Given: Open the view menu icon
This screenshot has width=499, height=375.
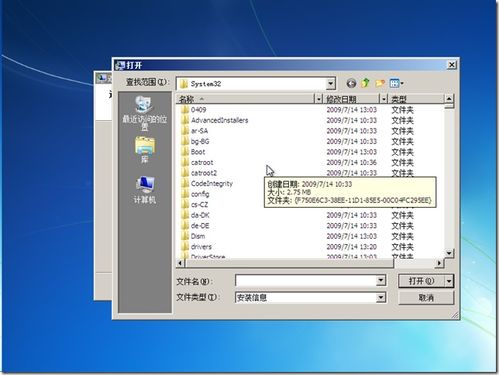Looking at the screenshot, I should point(396,83).
